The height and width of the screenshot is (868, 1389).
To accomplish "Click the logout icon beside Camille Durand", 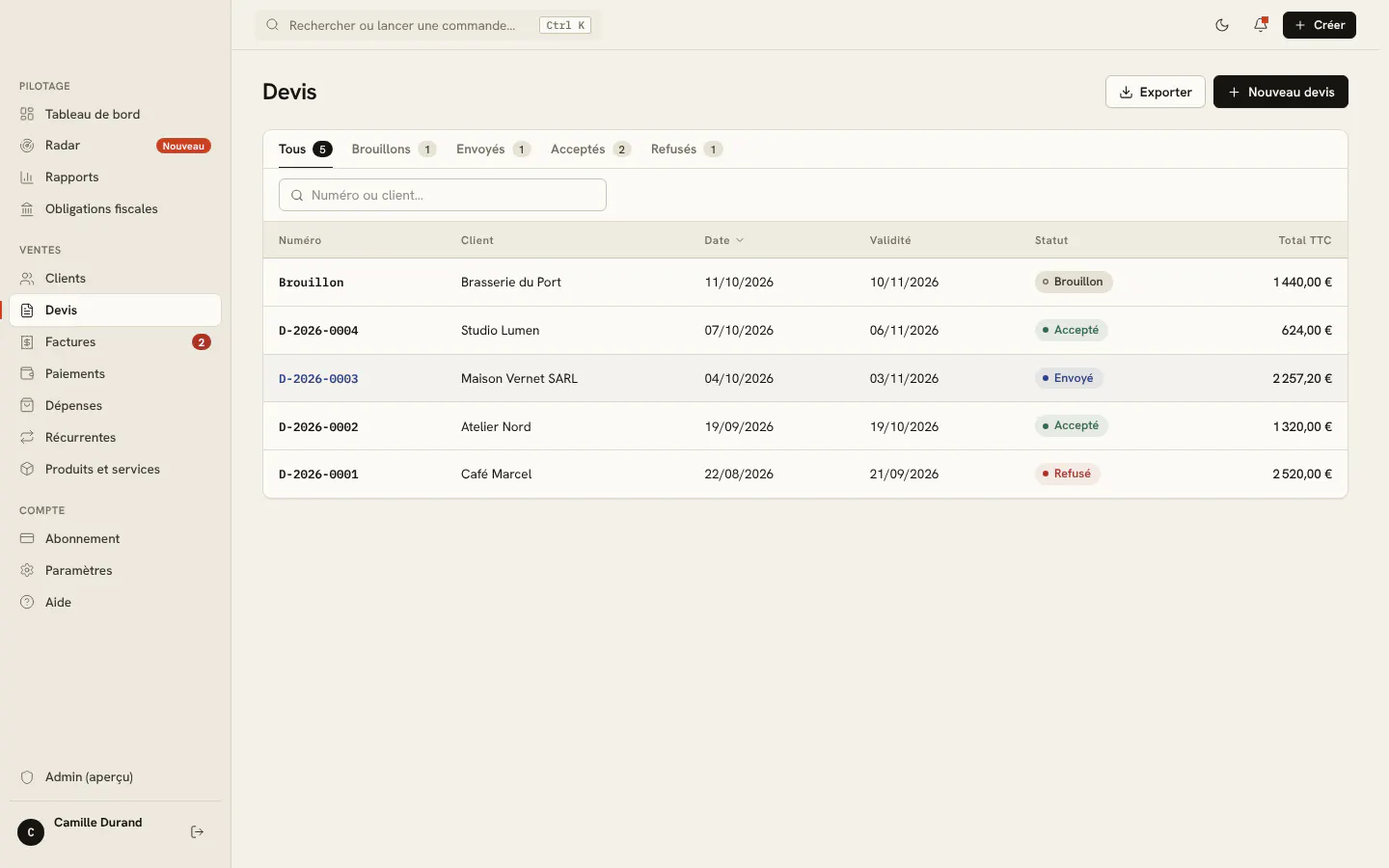I will click(x=197, y=832).
